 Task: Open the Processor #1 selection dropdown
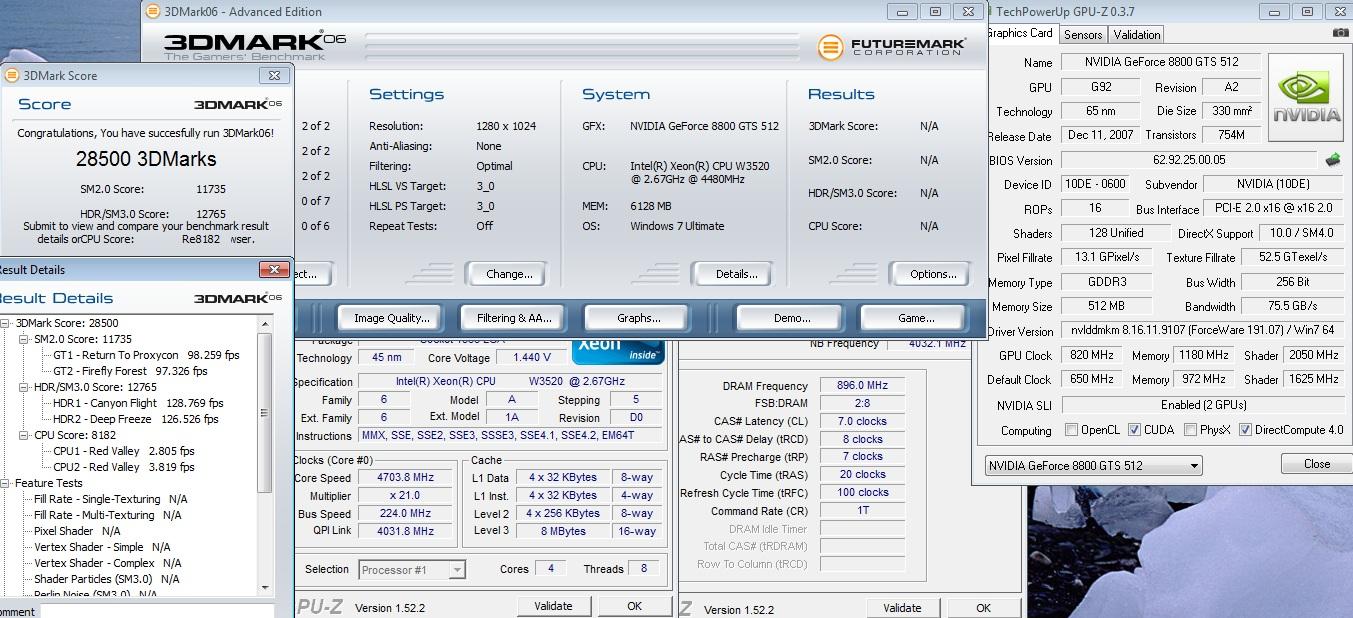tap(412, 569)
